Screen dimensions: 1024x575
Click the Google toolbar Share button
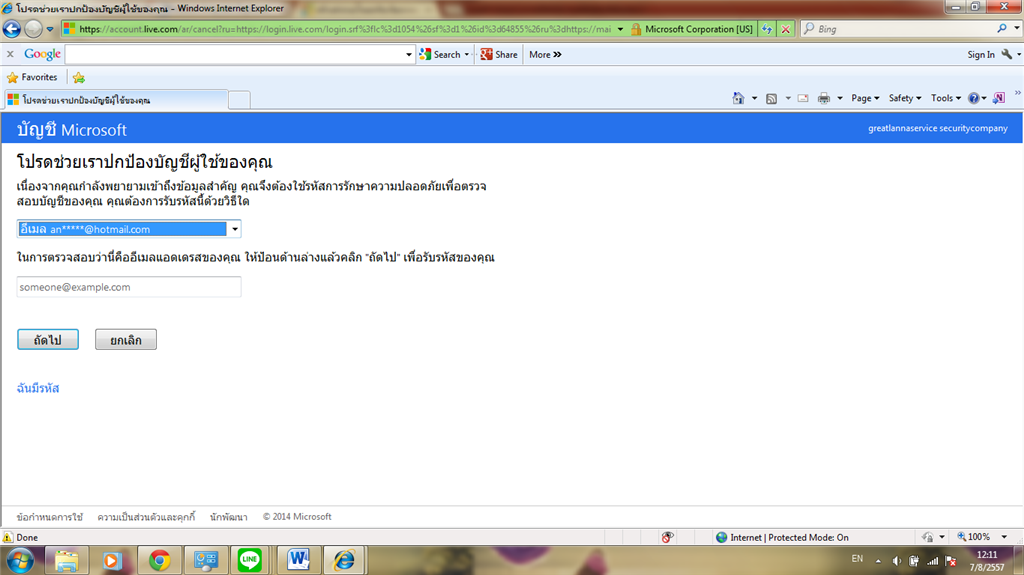click(499, 54)
